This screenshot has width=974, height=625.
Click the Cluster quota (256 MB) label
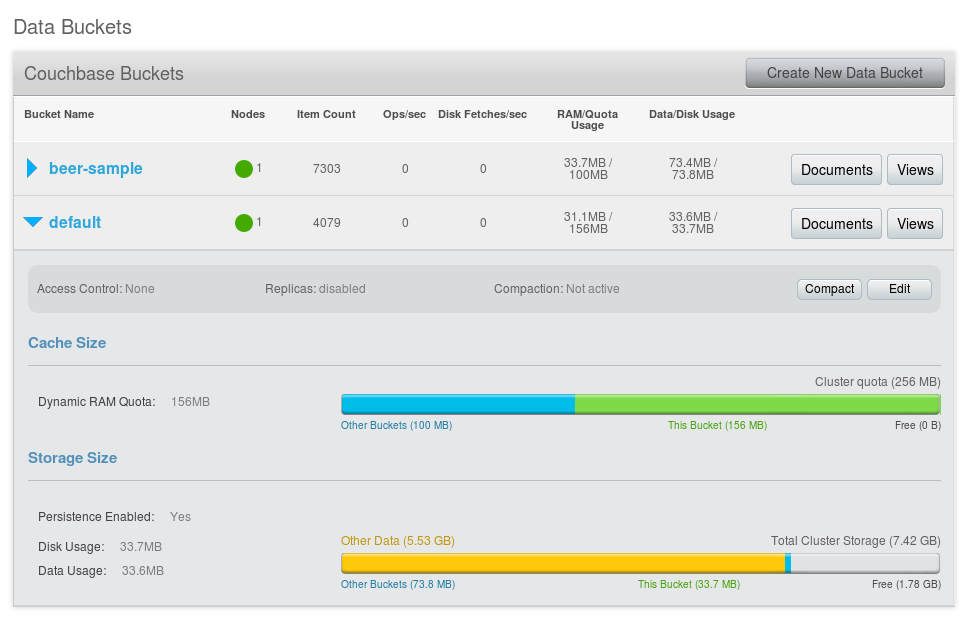pos(878,382)
